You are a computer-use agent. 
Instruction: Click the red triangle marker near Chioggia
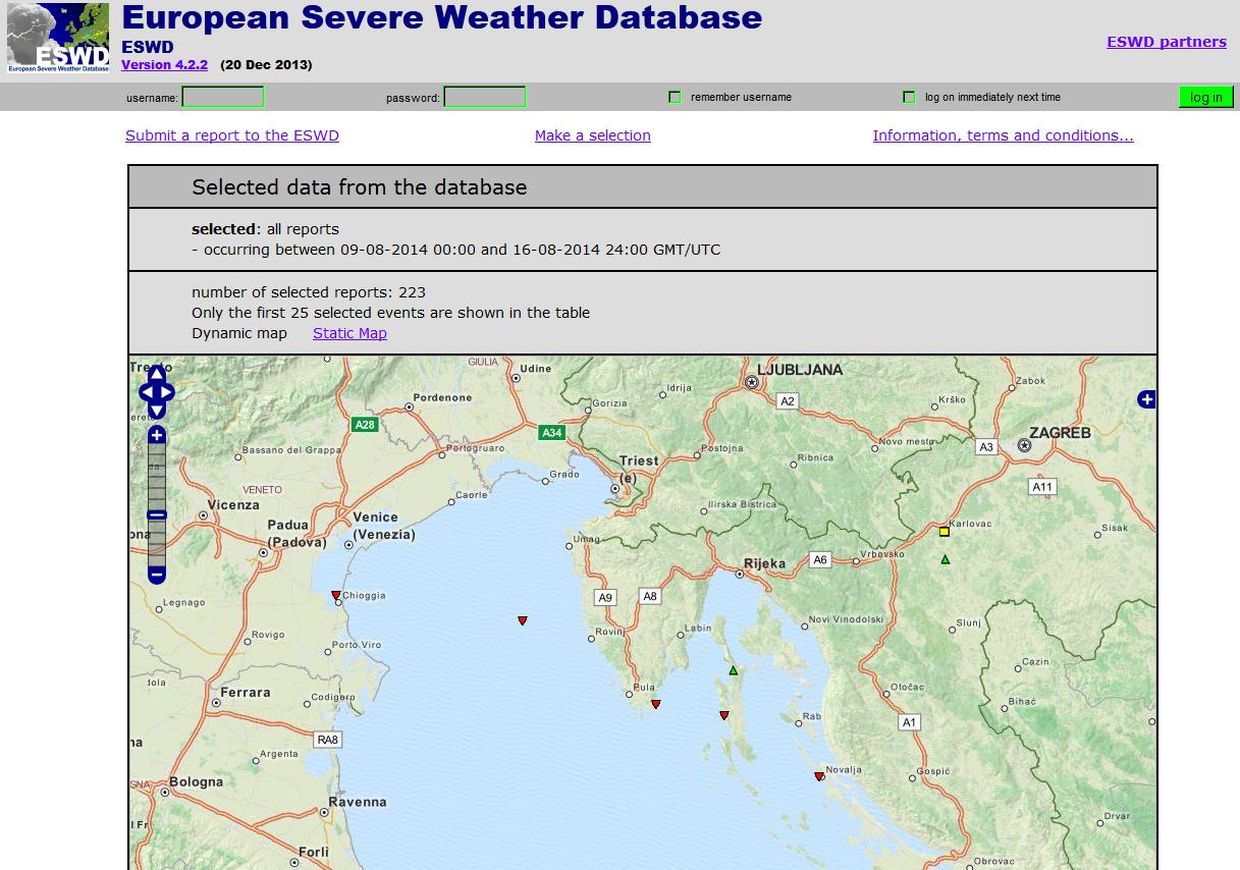point(336,596)
